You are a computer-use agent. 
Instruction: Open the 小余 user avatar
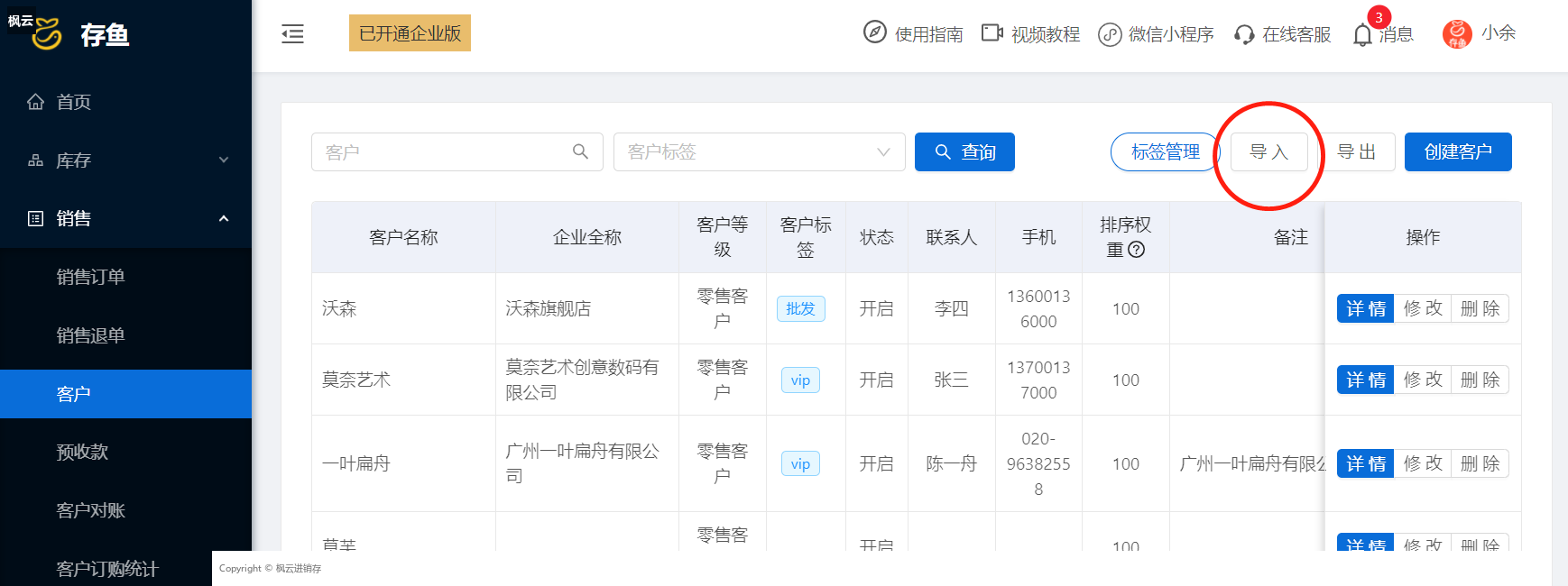[1457, 33]
